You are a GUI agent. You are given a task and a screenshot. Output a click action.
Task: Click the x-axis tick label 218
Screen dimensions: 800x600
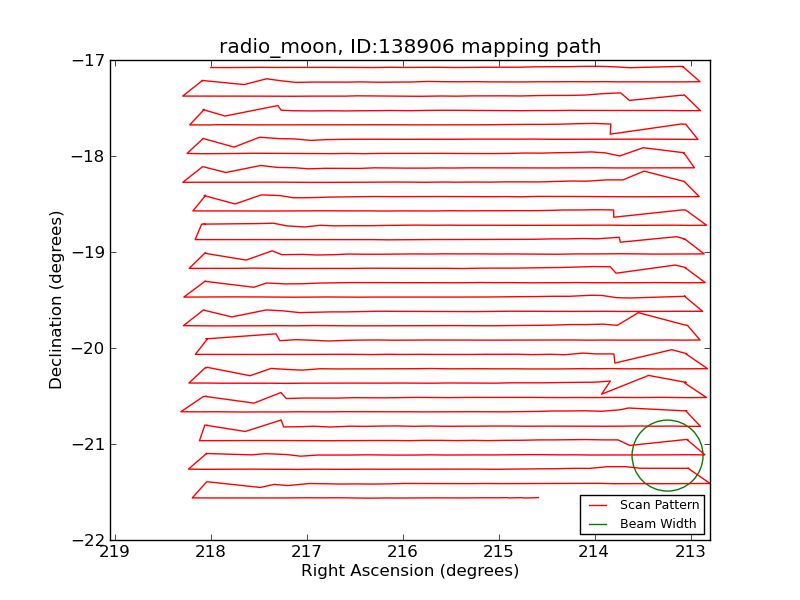tap(211, 552)
